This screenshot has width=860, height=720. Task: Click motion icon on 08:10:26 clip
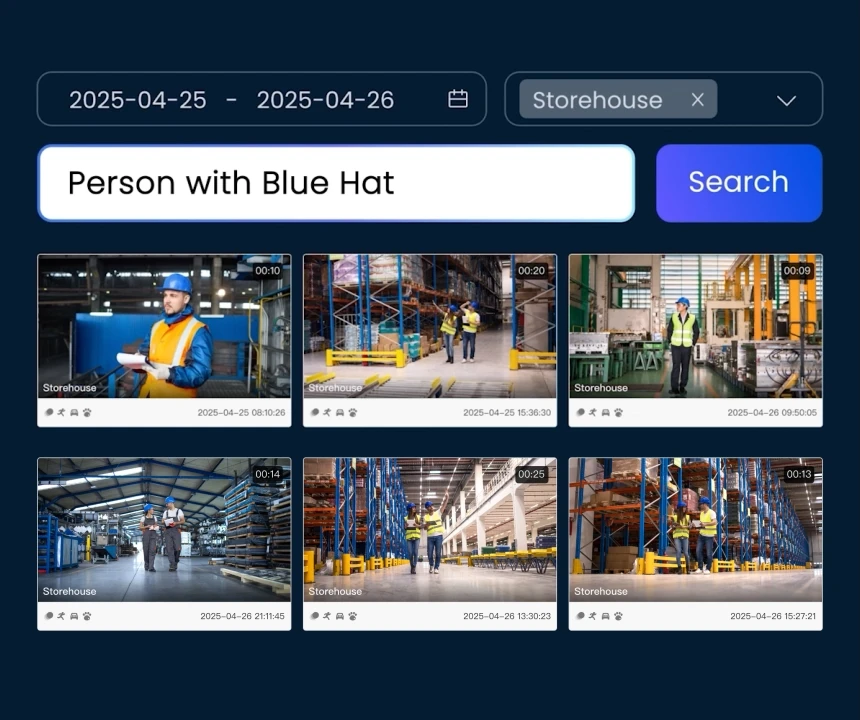49,412
